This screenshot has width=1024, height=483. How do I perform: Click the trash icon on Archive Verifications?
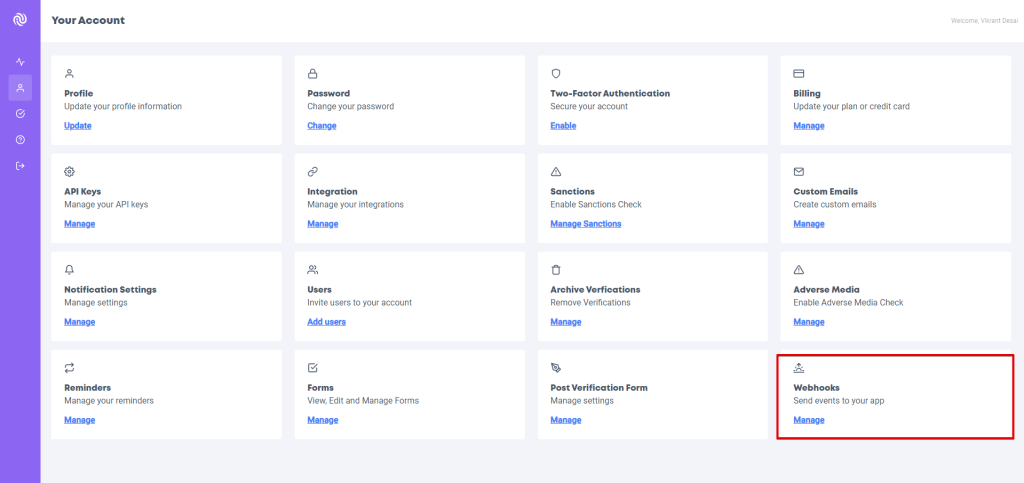click(556, 270)
